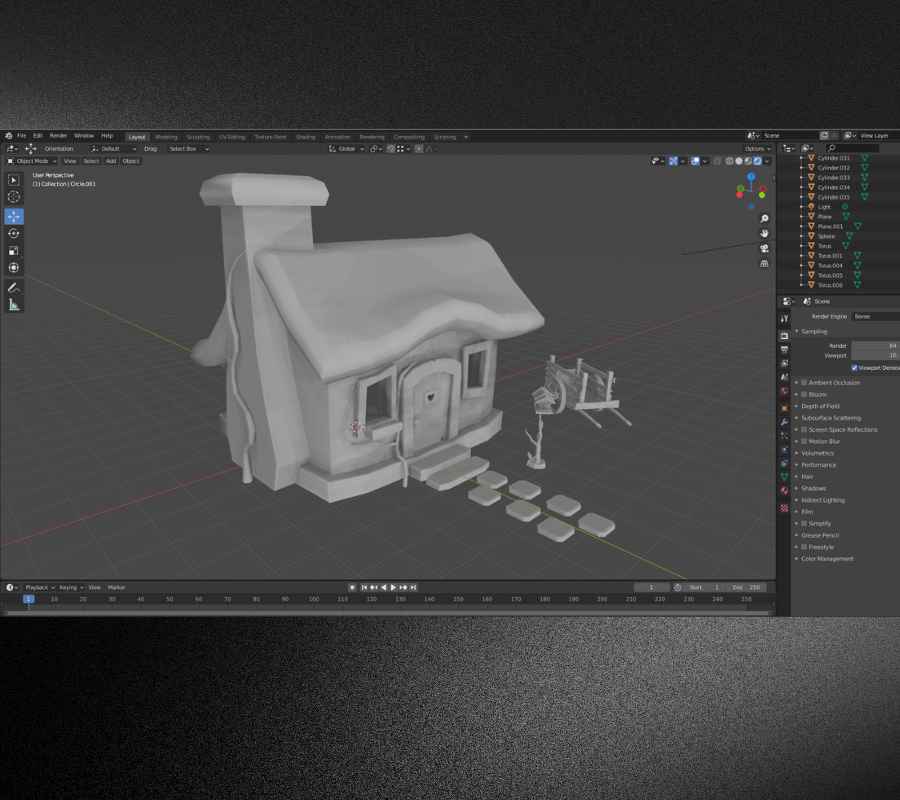Open the Playback popover in timeline
Viewport: 900px width, 800px height.
pyautogui.click(x=39, y=588)
